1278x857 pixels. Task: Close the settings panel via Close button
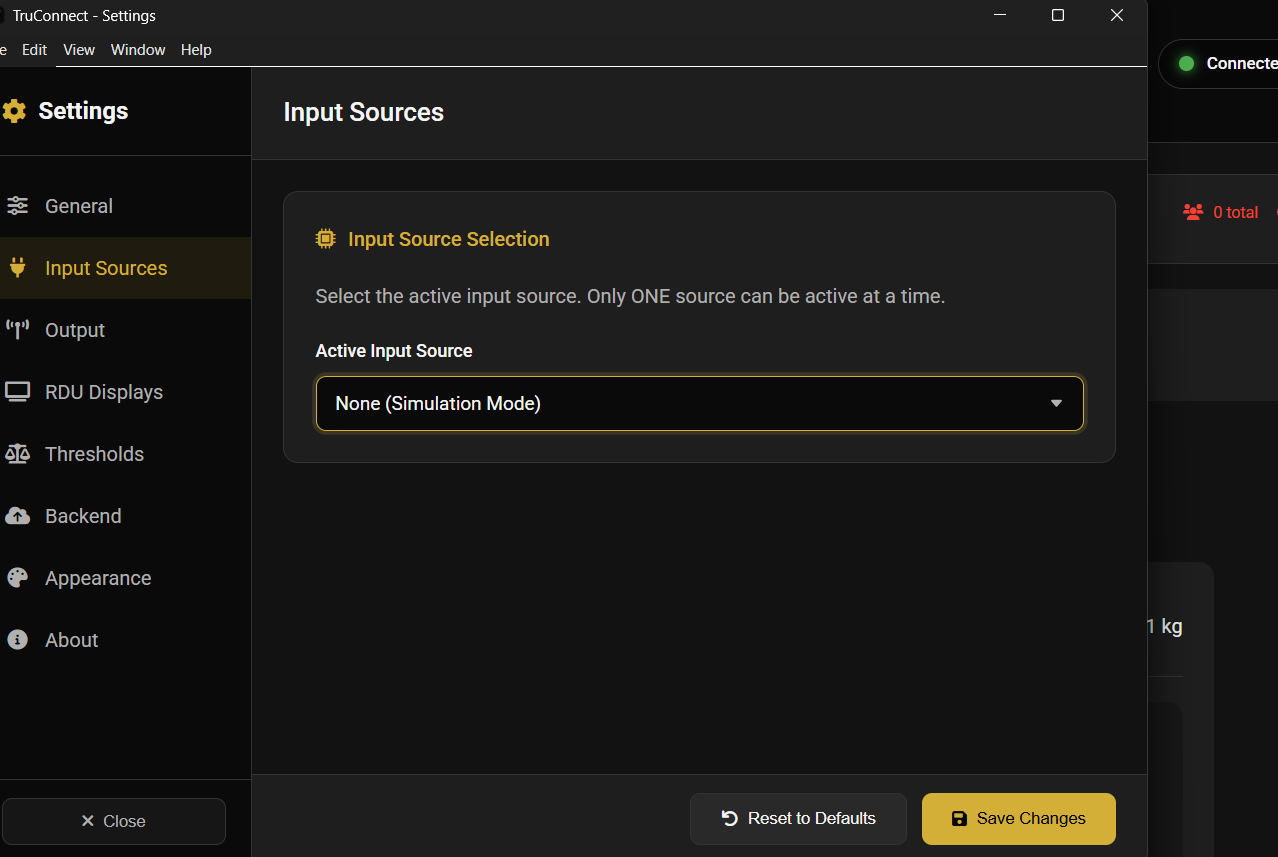coord(114,821)
